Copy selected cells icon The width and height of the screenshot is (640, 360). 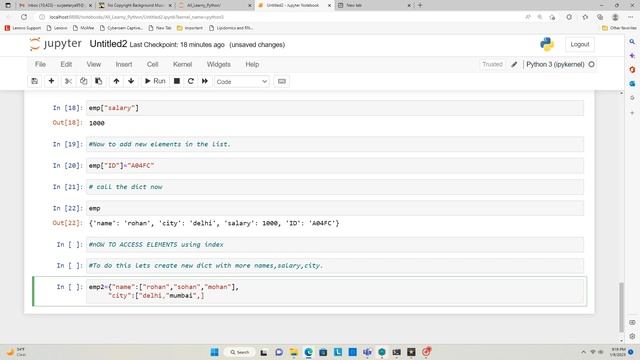pos(83,81)
